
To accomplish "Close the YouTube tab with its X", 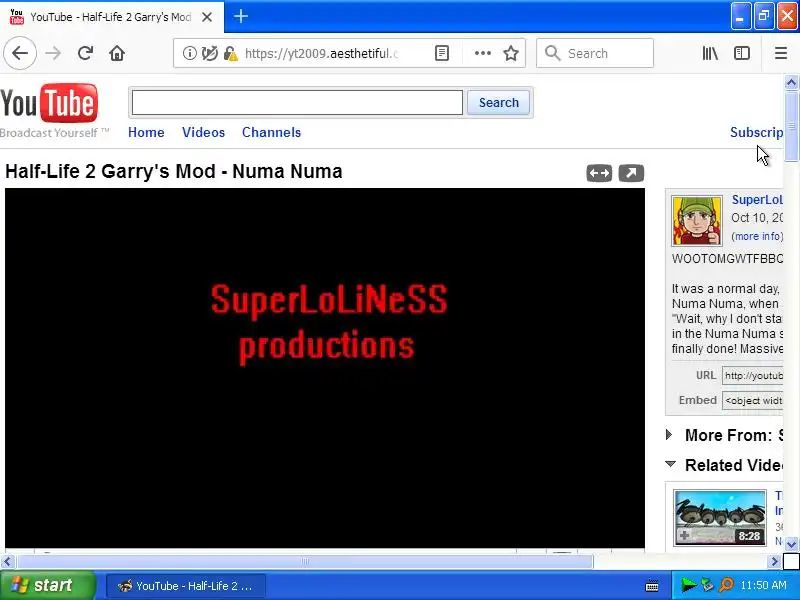I will coord(207,17).
